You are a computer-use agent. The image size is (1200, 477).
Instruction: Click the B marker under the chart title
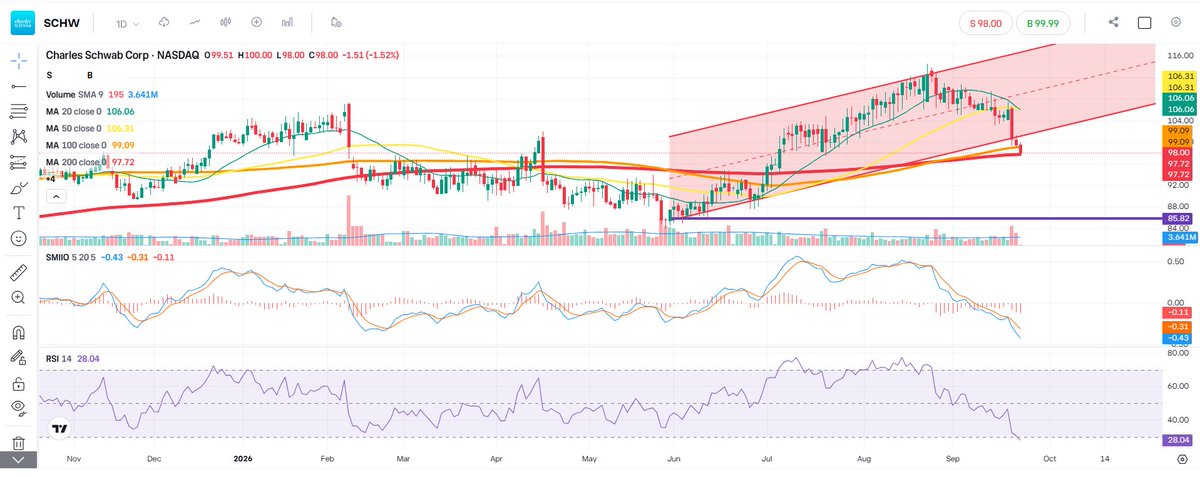[x=90, y=75]
